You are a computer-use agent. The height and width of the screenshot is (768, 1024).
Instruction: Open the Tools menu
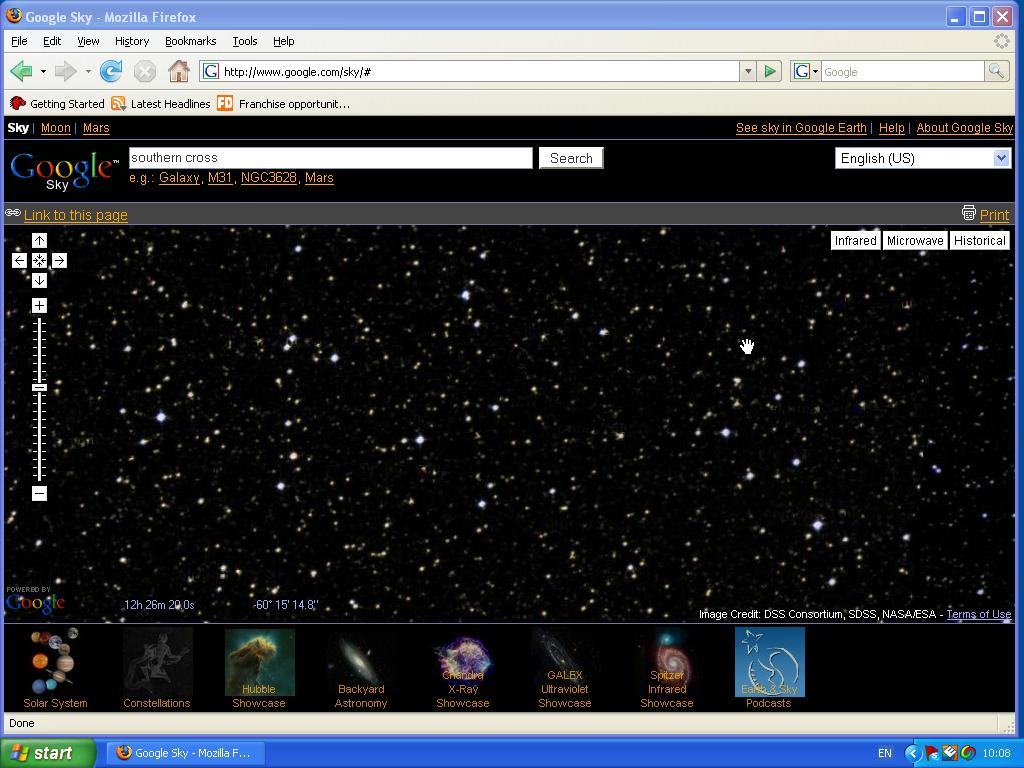pyautogui.click(x=244, y=41)
